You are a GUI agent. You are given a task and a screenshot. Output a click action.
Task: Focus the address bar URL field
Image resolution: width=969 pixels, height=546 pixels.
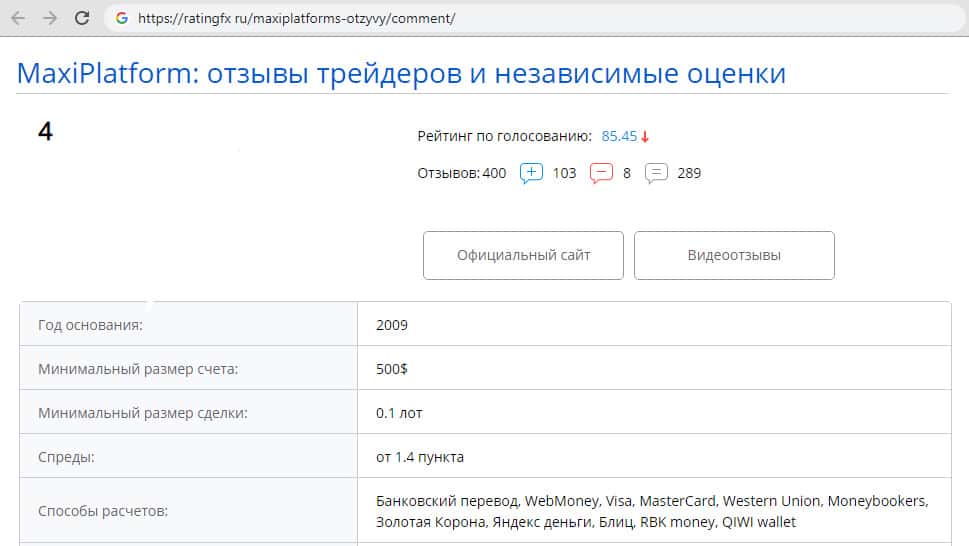[x=400, y=18]
